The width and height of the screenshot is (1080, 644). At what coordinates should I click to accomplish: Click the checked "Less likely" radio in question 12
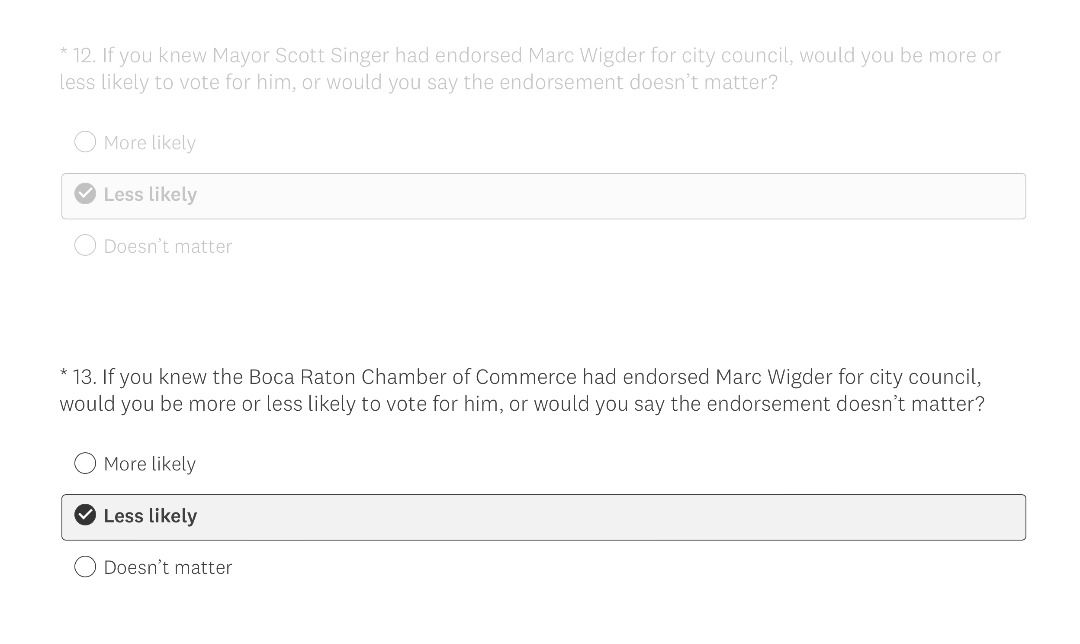[x=85, y=194]
